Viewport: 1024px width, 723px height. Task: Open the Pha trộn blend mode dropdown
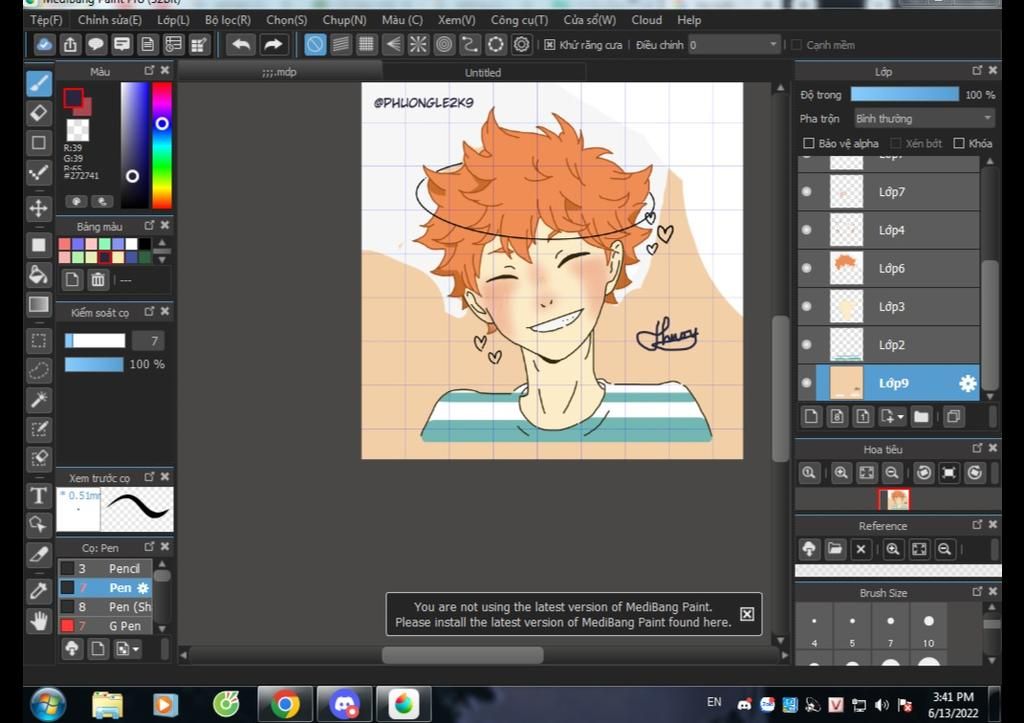924,118
